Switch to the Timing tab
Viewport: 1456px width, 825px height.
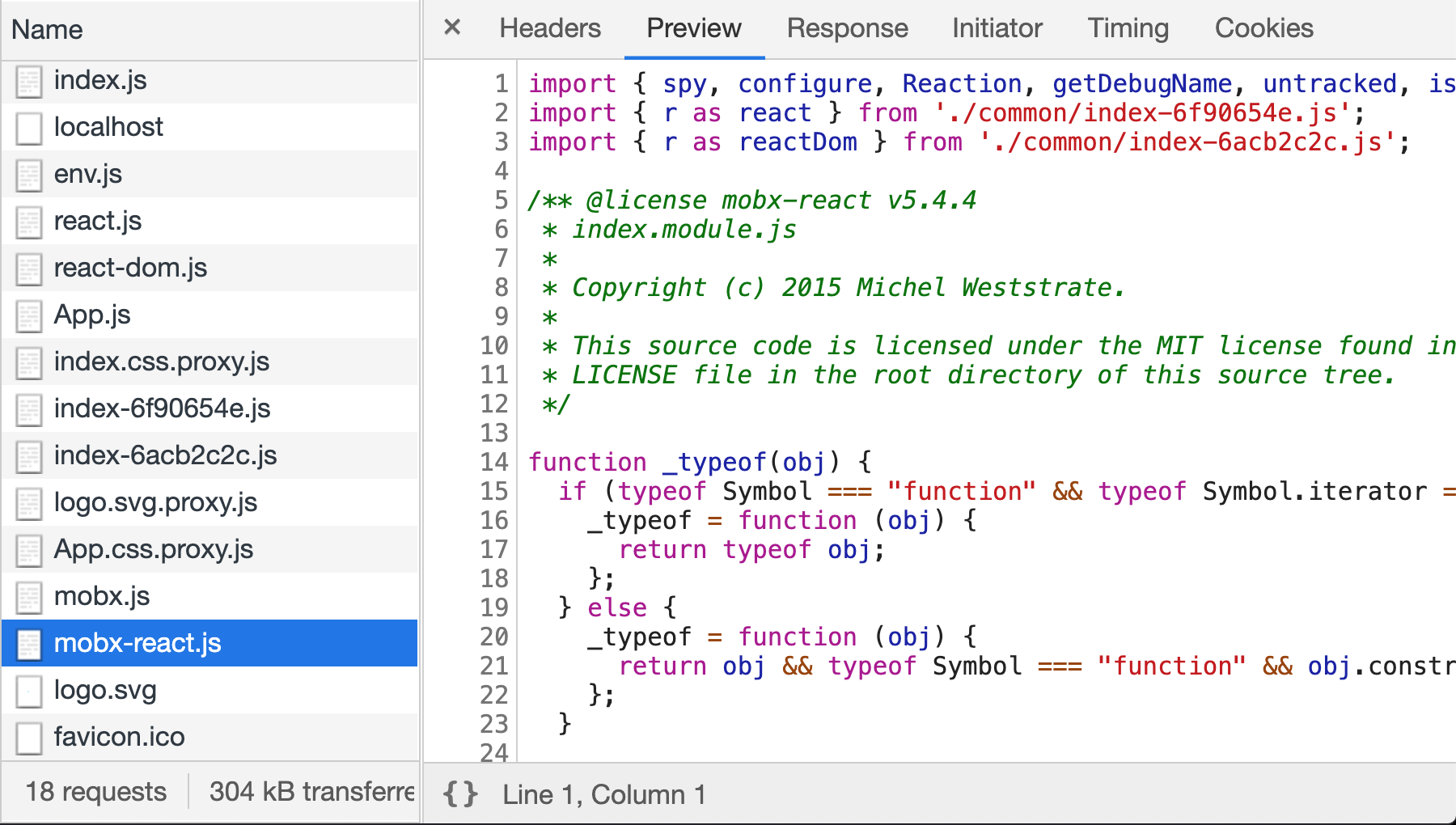pos(1128,28)
